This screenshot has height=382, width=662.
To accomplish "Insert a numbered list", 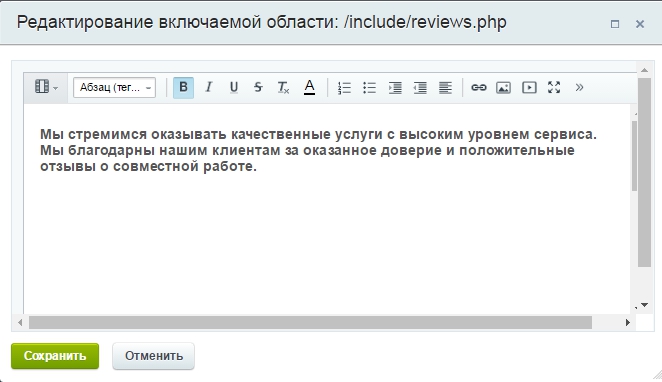I will pos(344,87).
